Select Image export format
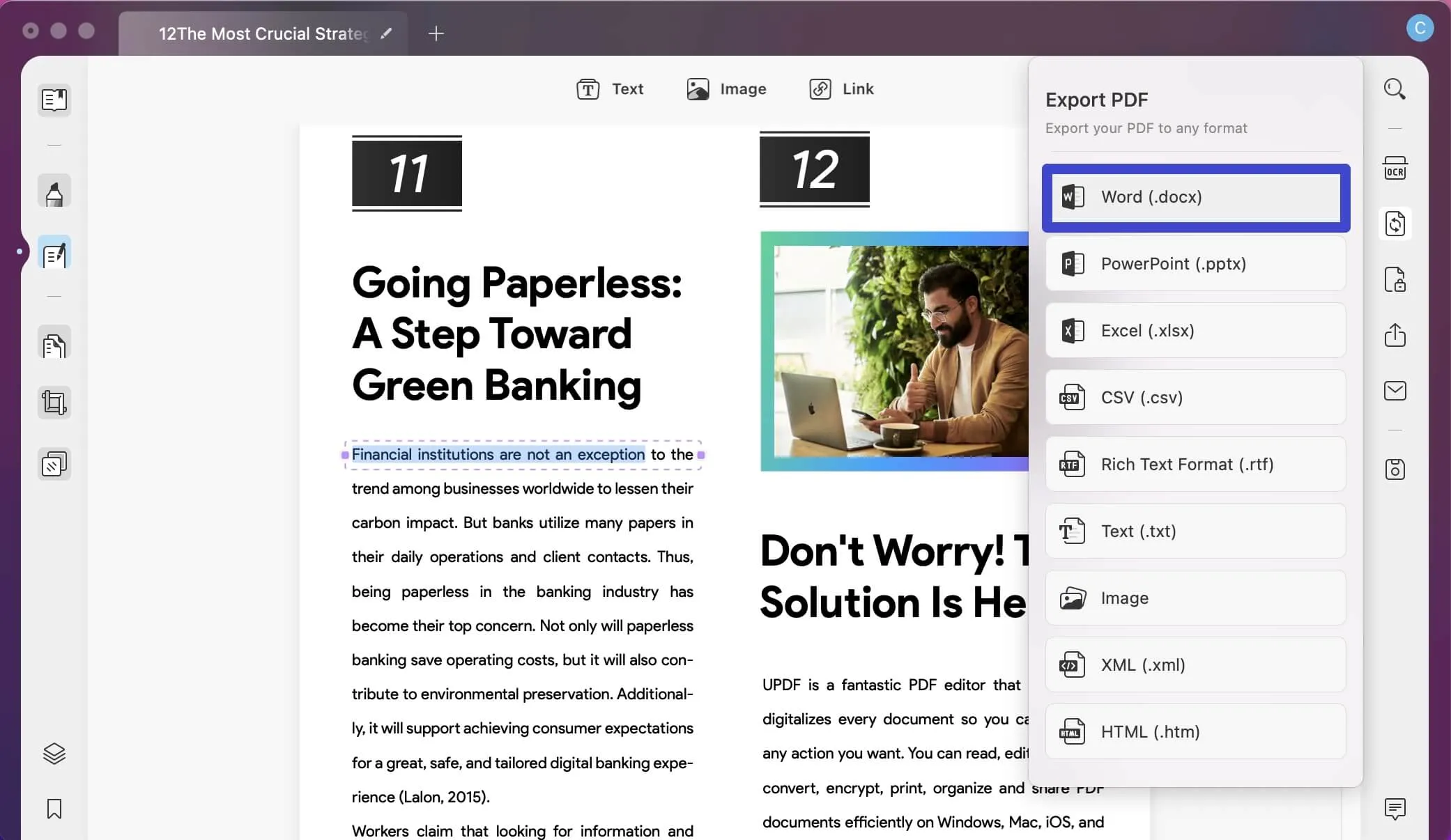 coord(1196,597)
